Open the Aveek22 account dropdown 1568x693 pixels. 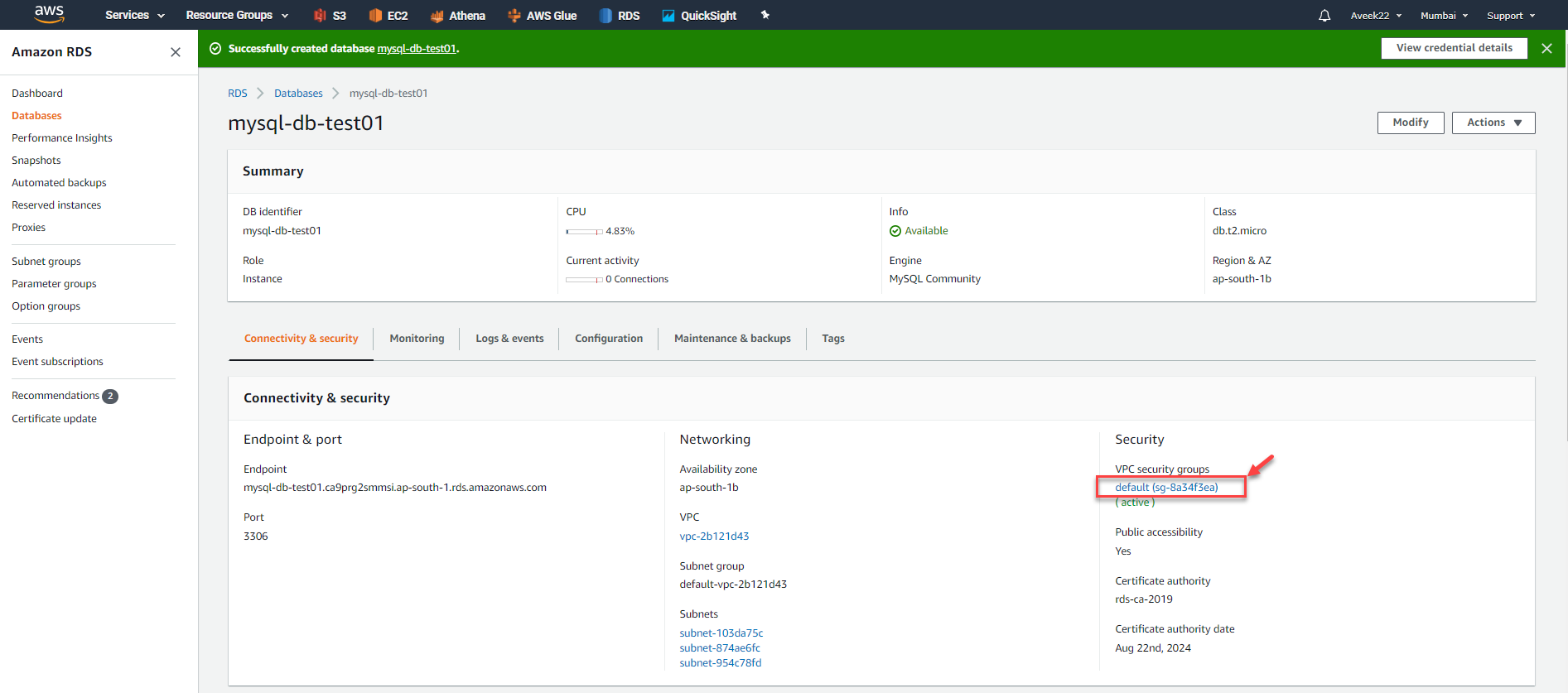(1376, 15)
